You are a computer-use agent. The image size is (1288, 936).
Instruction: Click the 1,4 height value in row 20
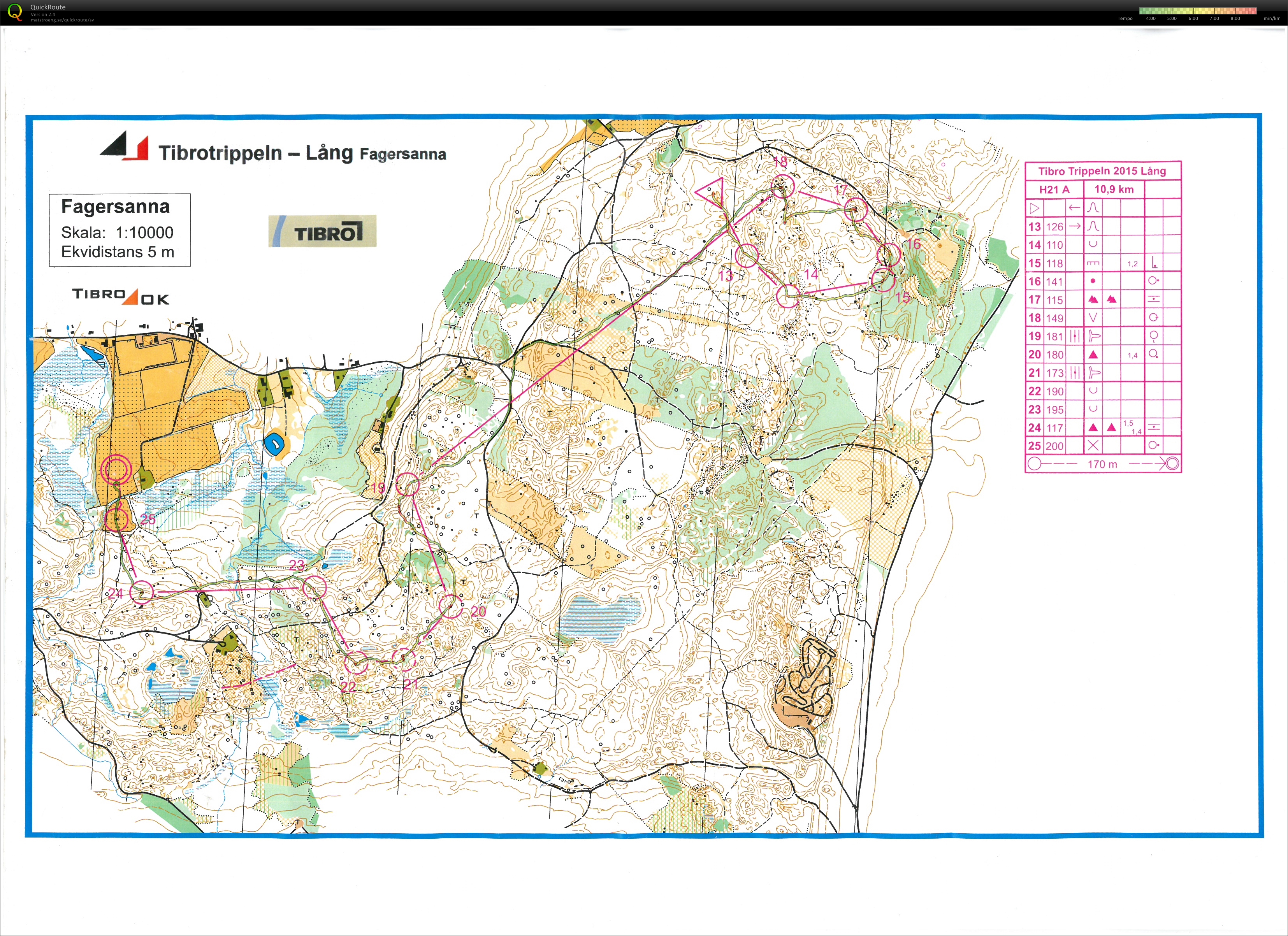pyautogui.click(x=1132, y=356)
